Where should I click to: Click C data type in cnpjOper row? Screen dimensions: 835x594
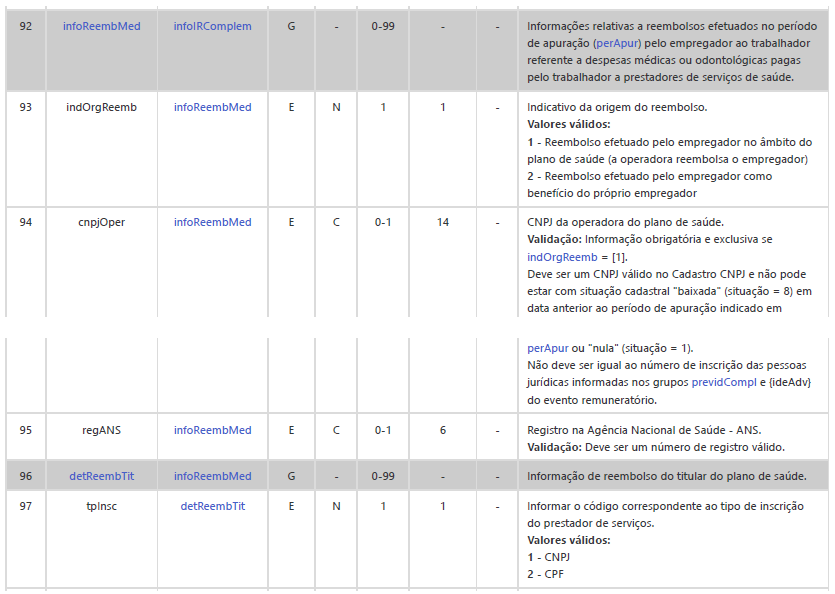point(336,222)
